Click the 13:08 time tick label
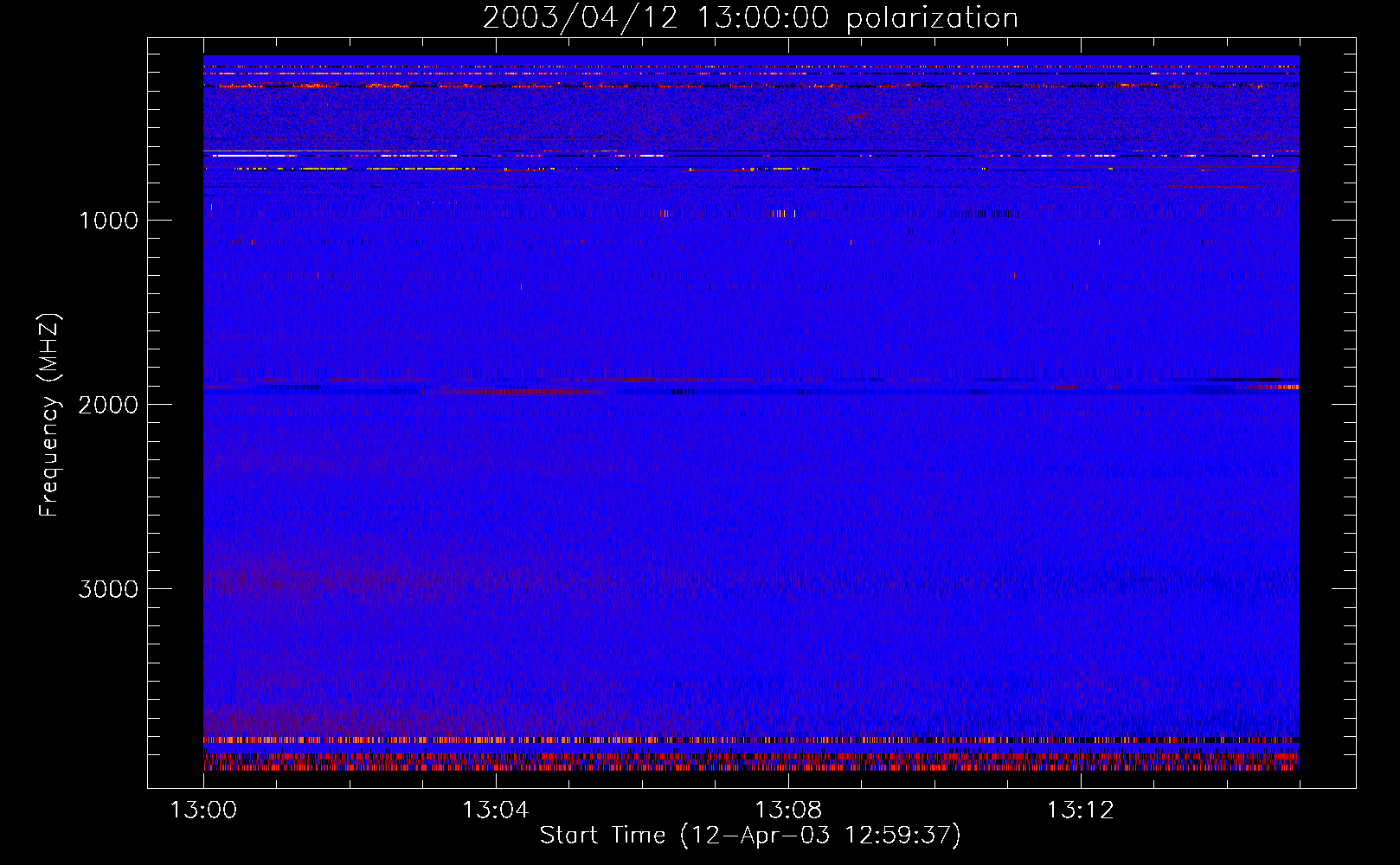This screenshot has width=1400, height=865. (x=787, y=811)
